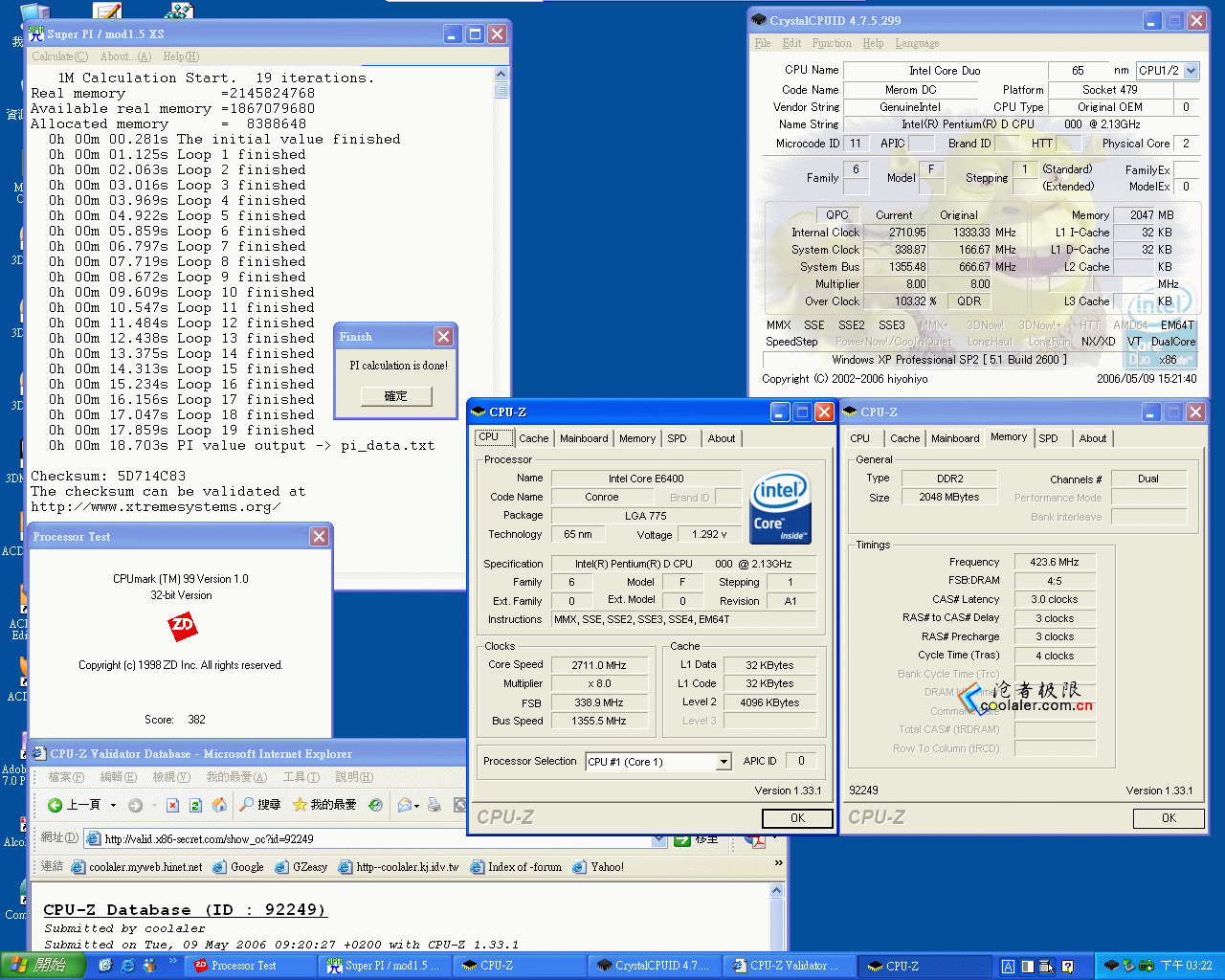
Task: Click the Safely Remove Hardware tray icon
Action: click(x=1129, y=966)
